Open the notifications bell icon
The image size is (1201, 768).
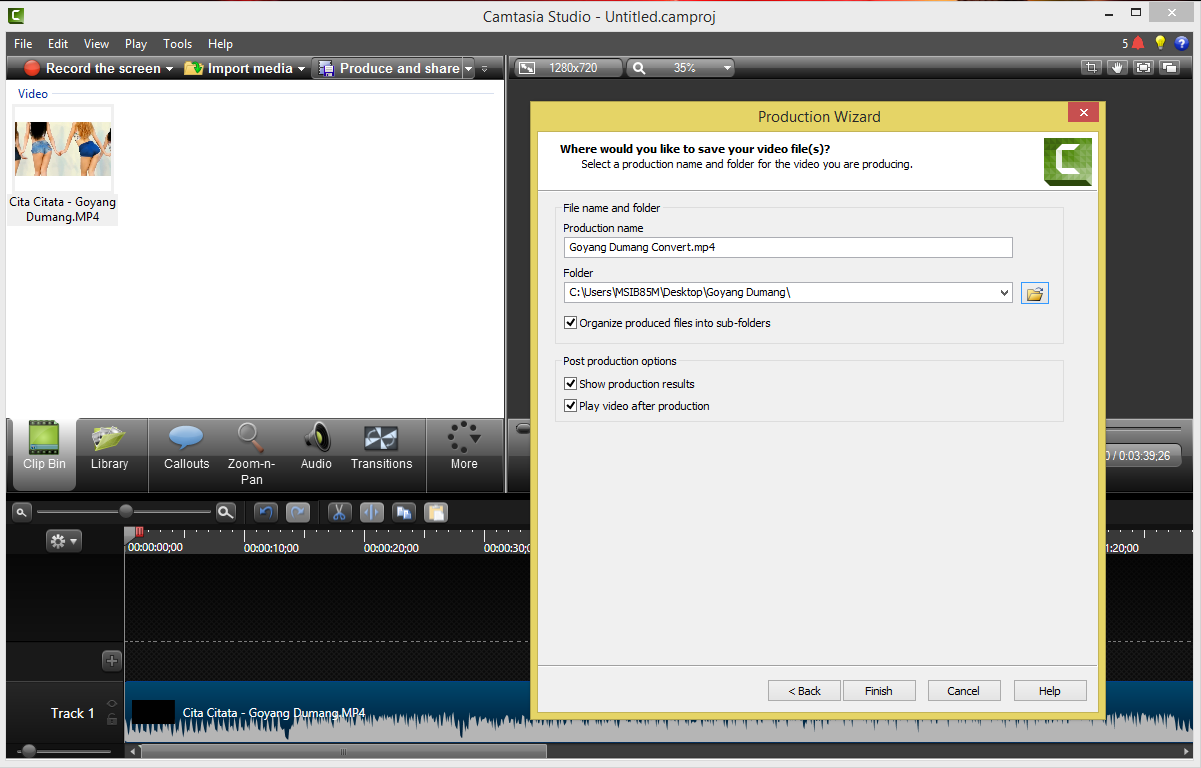click(1138, 43)
